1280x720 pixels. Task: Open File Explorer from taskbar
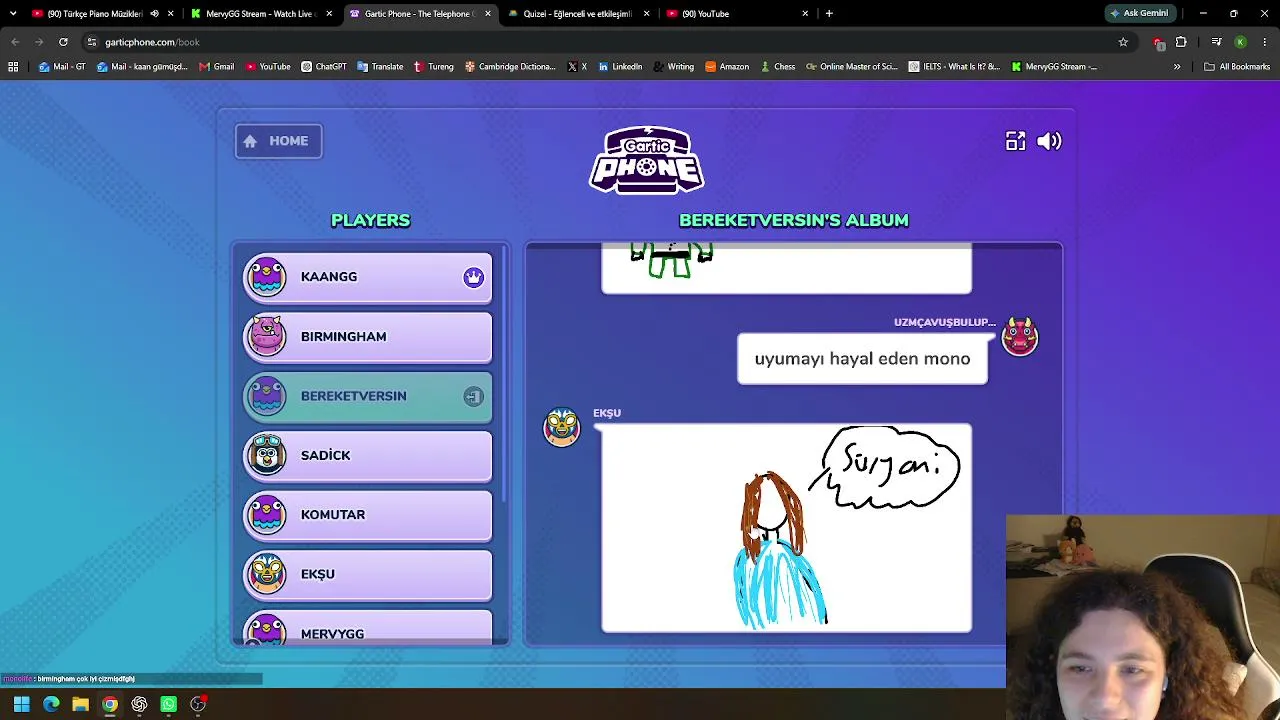click(80, 704)
